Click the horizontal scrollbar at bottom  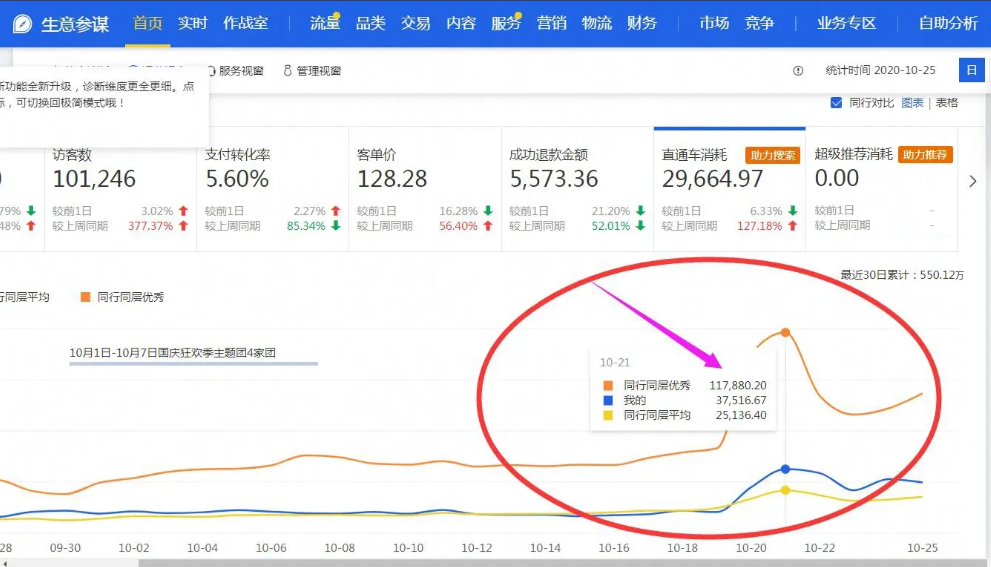(562, 563)
